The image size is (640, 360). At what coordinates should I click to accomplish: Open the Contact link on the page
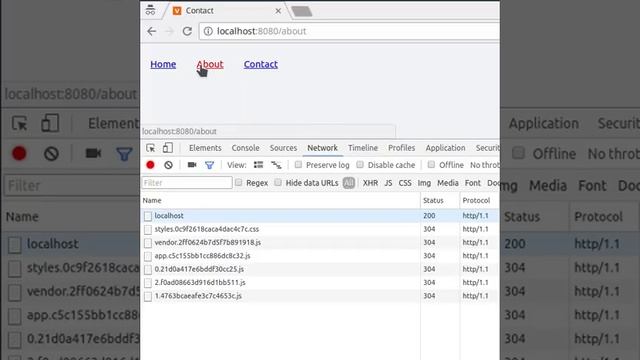[x=260, y=64]
